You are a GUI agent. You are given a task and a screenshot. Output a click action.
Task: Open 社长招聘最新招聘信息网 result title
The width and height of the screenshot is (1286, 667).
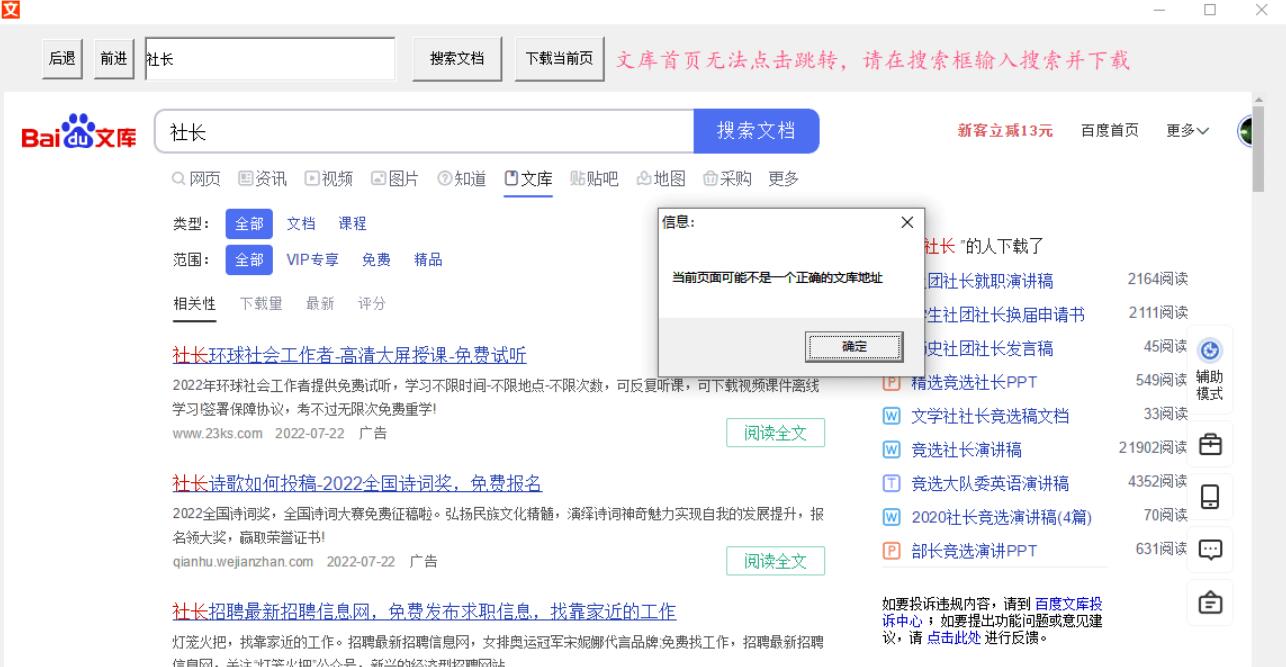424,612
